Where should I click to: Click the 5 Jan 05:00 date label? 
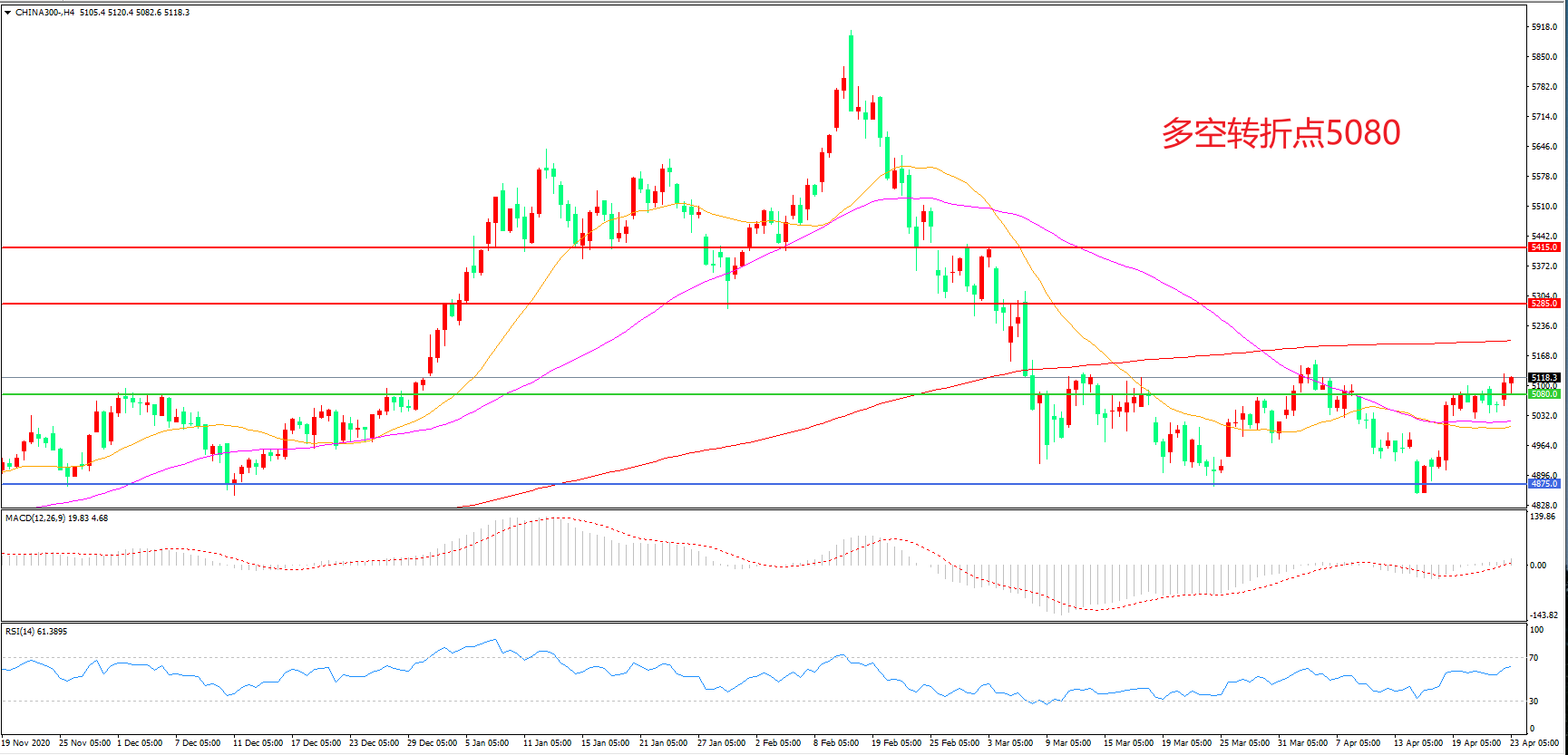pyautogui.click(x=487, y=743)
